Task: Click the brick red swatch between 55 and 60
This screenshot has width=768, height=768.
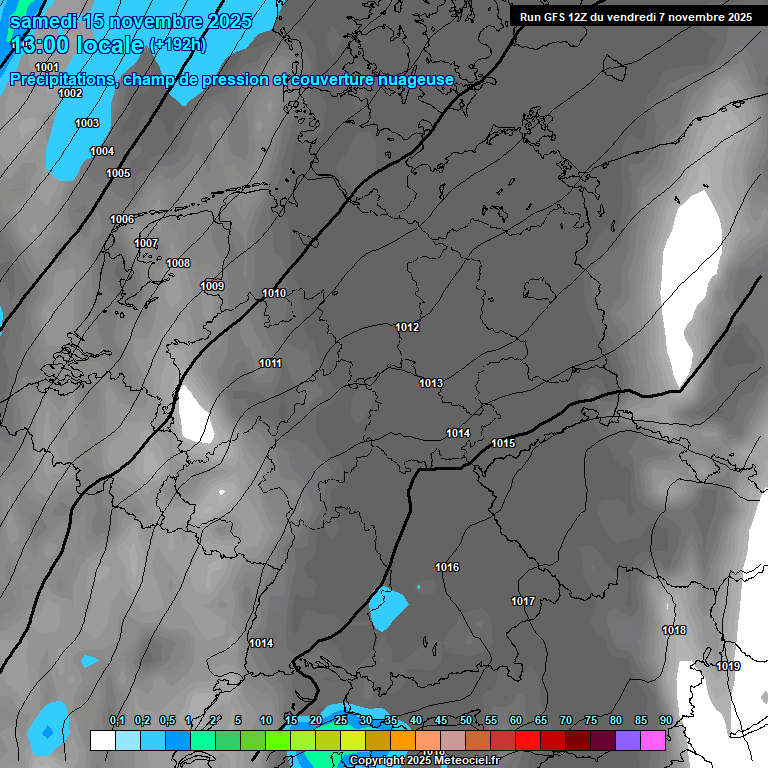Action: pyautogui.click(x=503, y=740)
